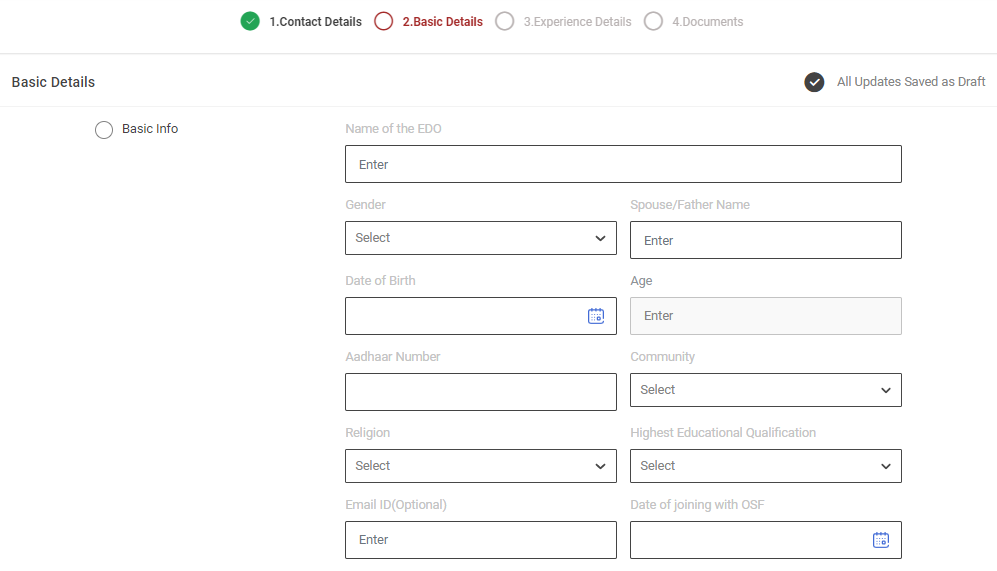Viewport: 997px width, 571px height.
Task: Click the Documents step circle
Action: (x=653, y=21)
